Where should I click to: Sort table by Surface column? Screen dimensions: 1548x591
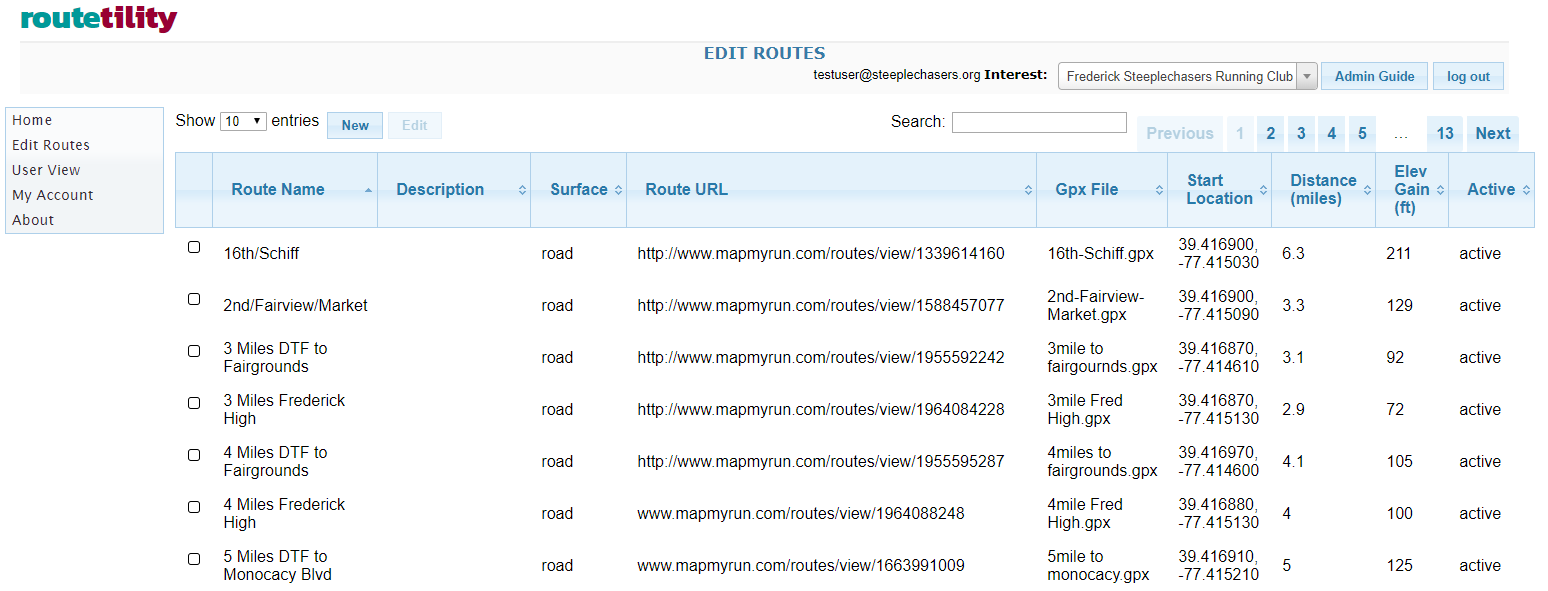click(579, 190)
